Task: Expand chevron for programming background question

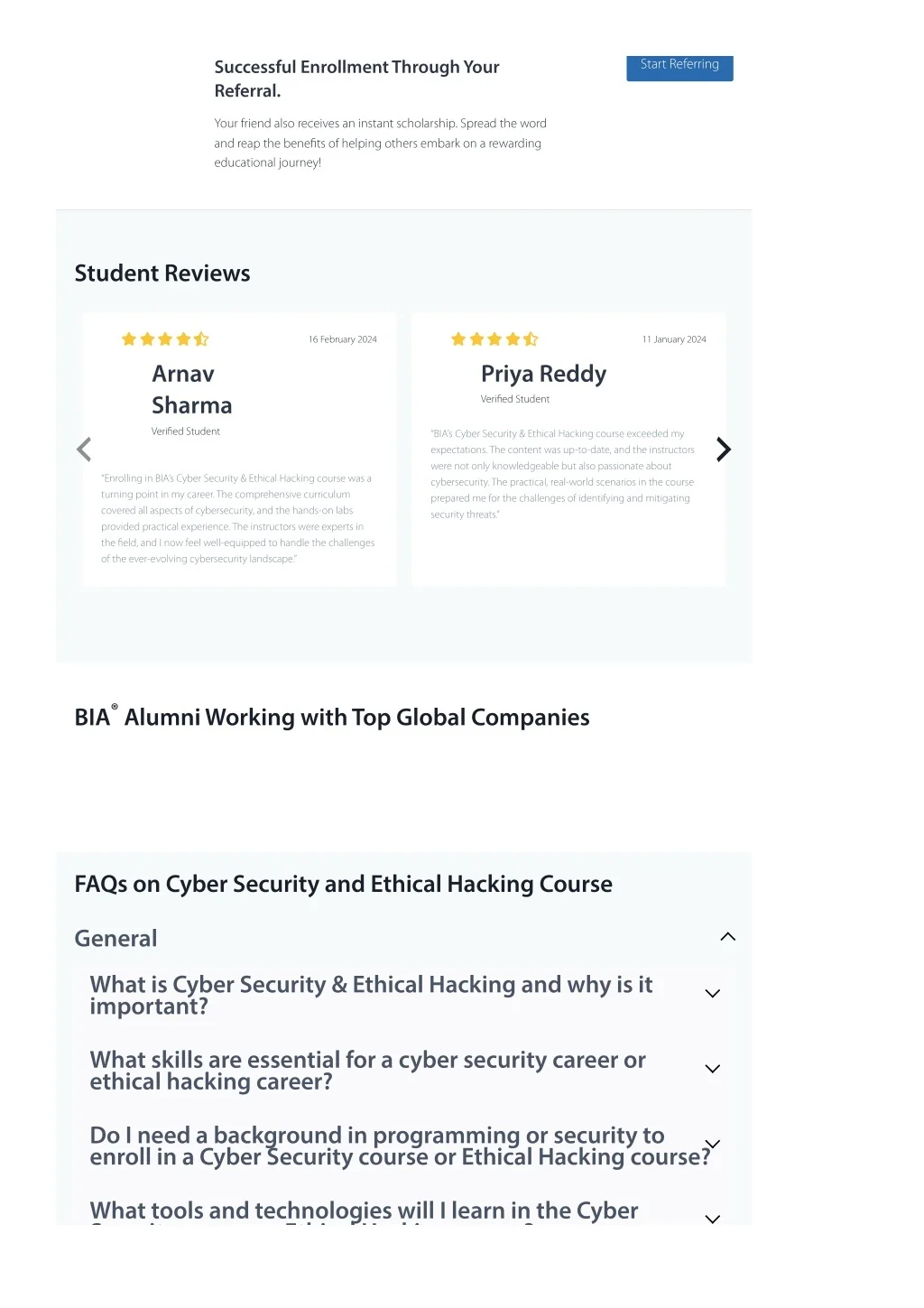Action: coord(712,1144)
